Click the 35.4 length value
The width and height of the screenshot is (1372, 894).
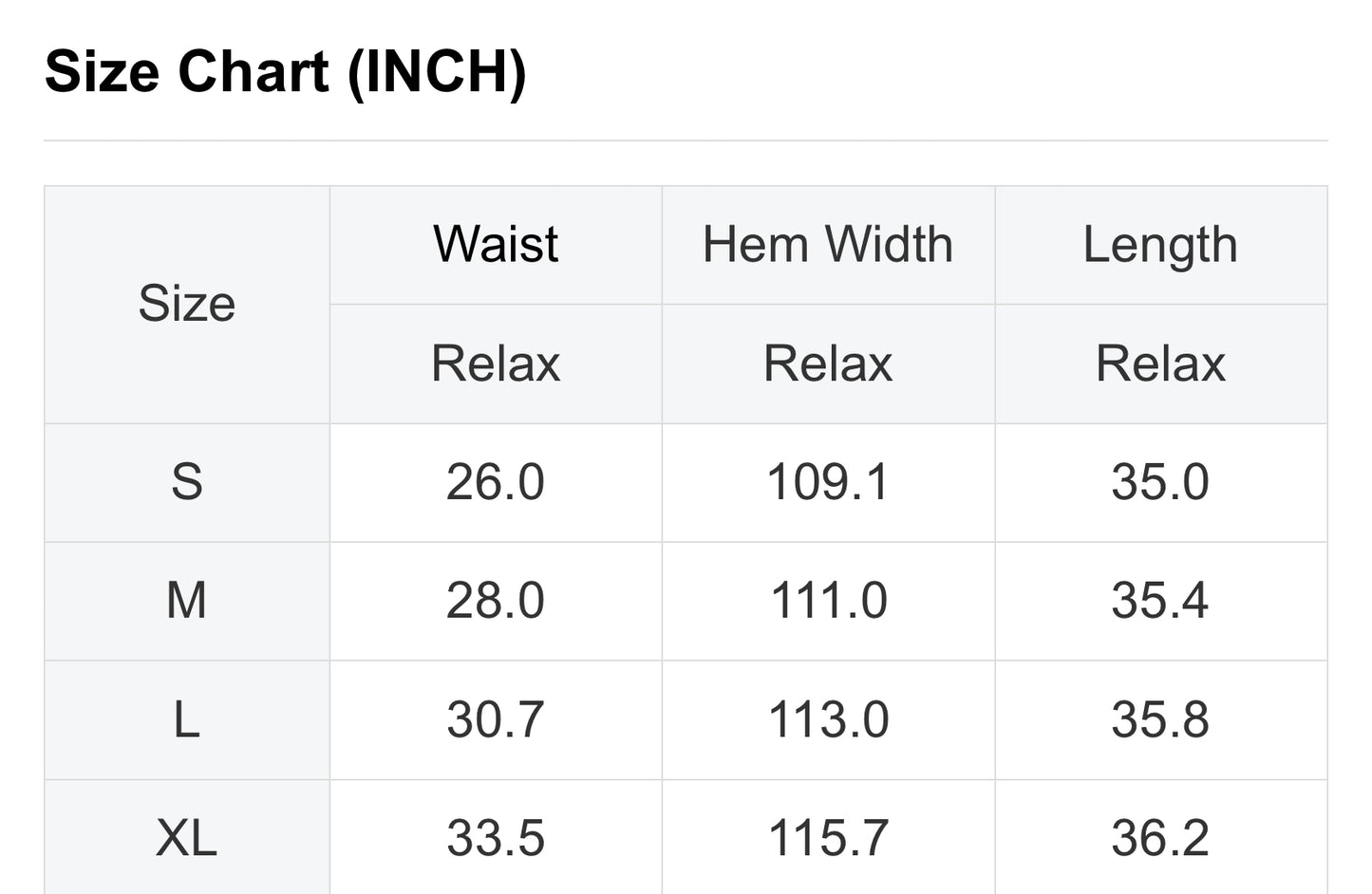click(x=1160, y=601)
